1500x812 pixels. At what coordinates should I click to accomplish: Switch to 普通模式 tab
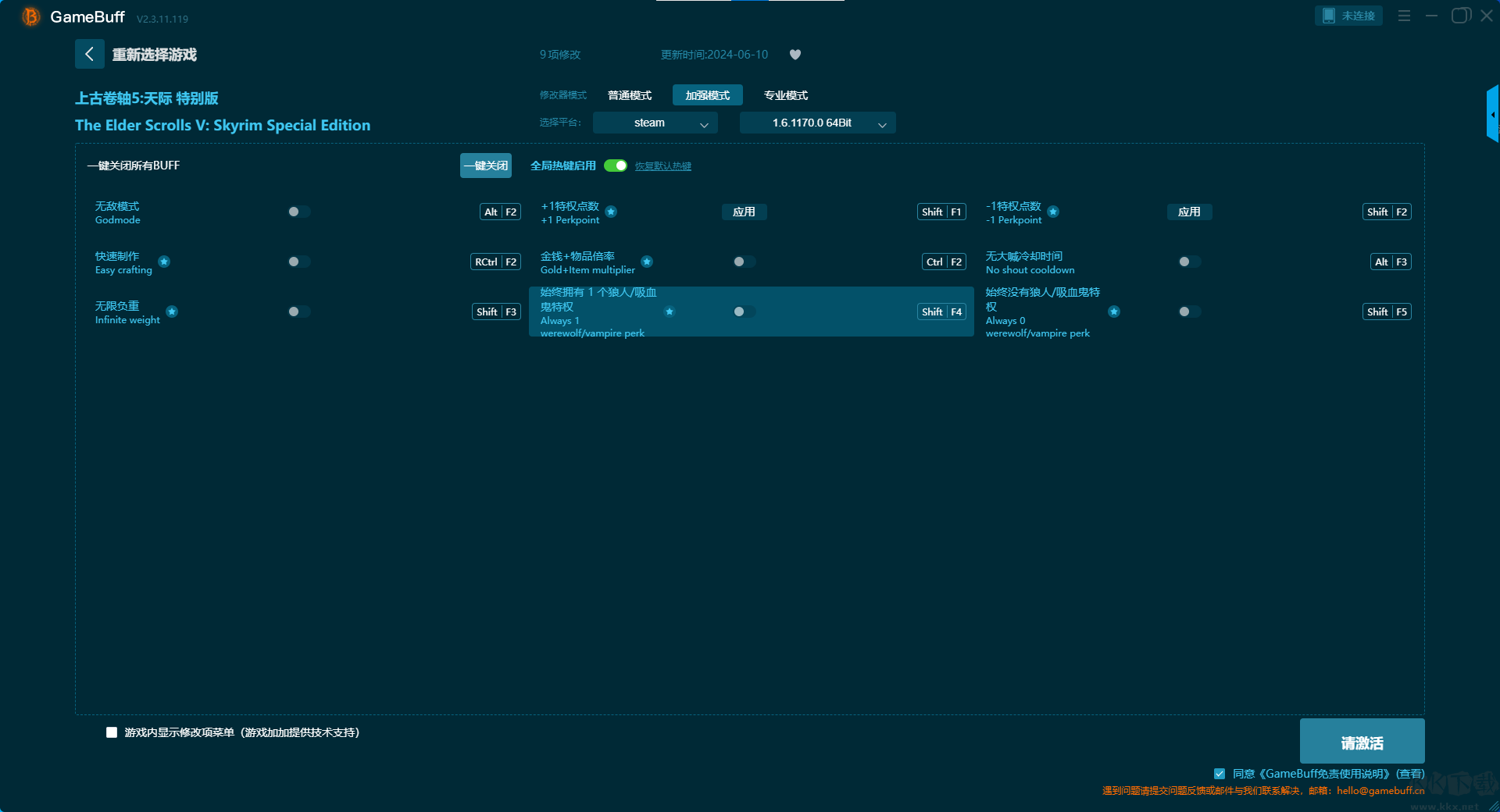coord(630,95)
